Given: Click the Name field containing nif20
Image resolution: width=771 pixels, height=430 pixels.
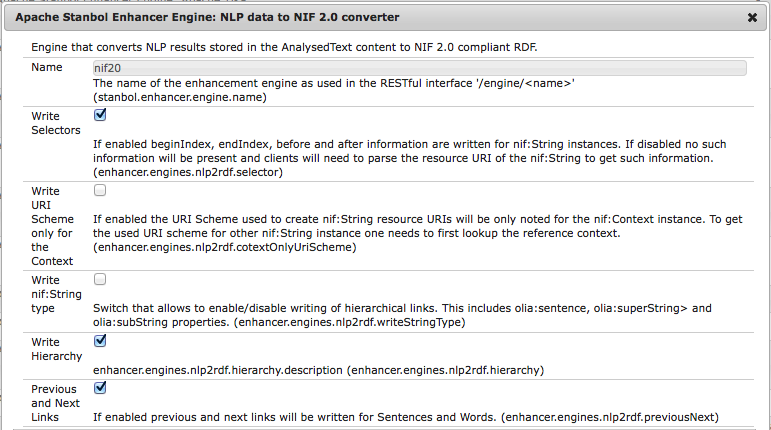Looking at the screenshot, I should coord(418,67).
